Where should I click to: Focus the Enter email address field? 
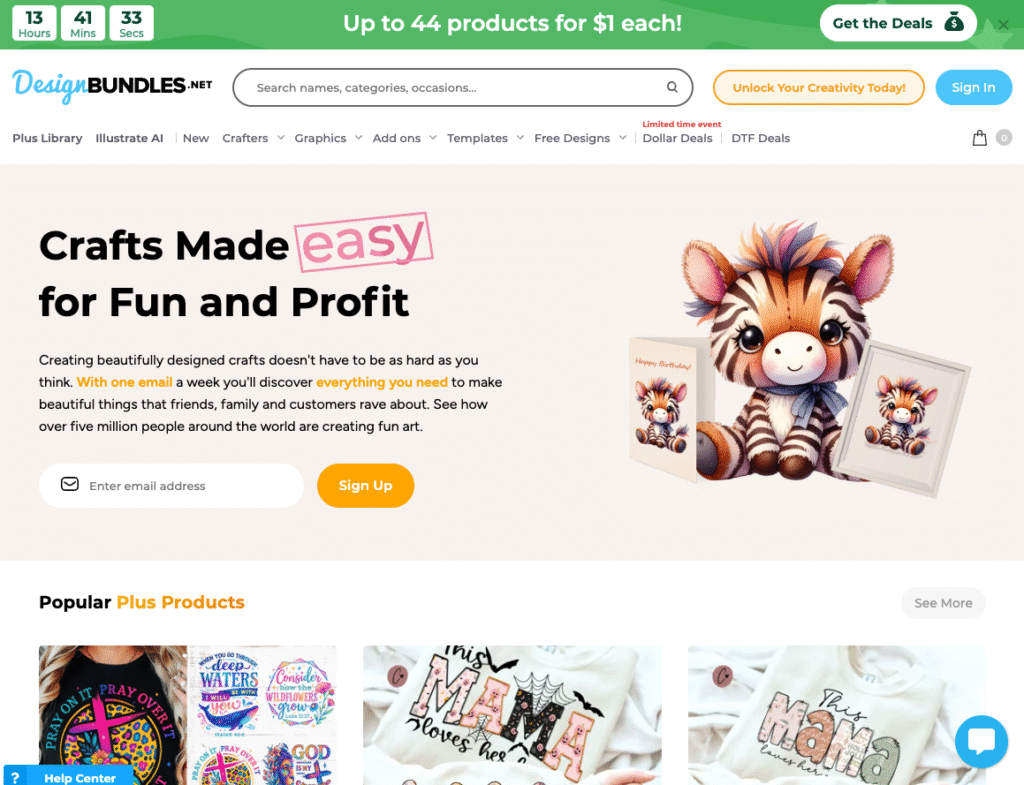pyautogui.click(x=171, y=485)
